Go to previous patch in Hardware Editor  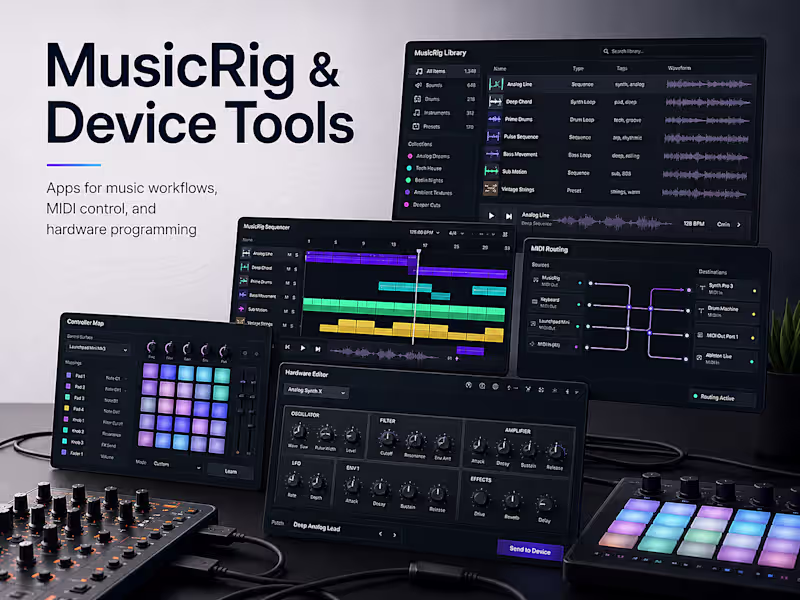point(381,534)
